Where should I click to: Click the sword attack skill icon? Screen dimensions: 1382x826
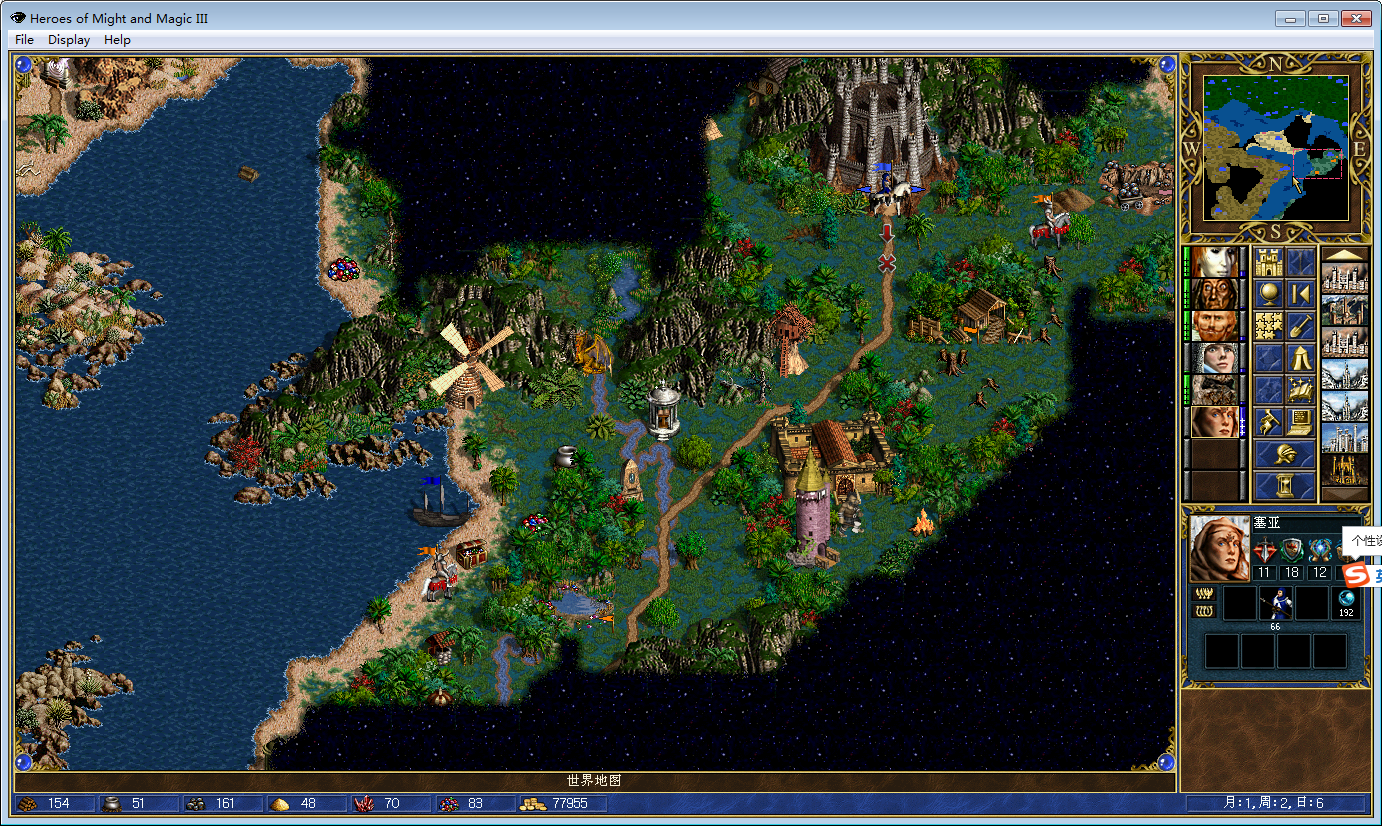[1265, 550]
